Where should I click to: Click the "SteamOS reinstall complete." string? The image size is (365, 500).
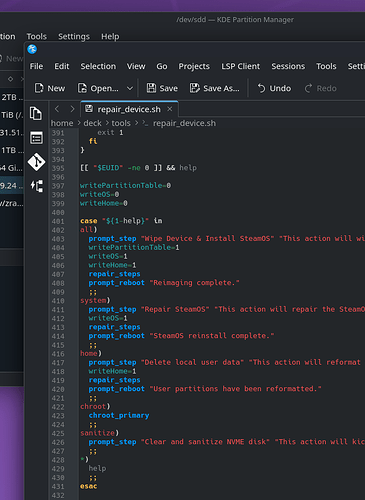212,336
